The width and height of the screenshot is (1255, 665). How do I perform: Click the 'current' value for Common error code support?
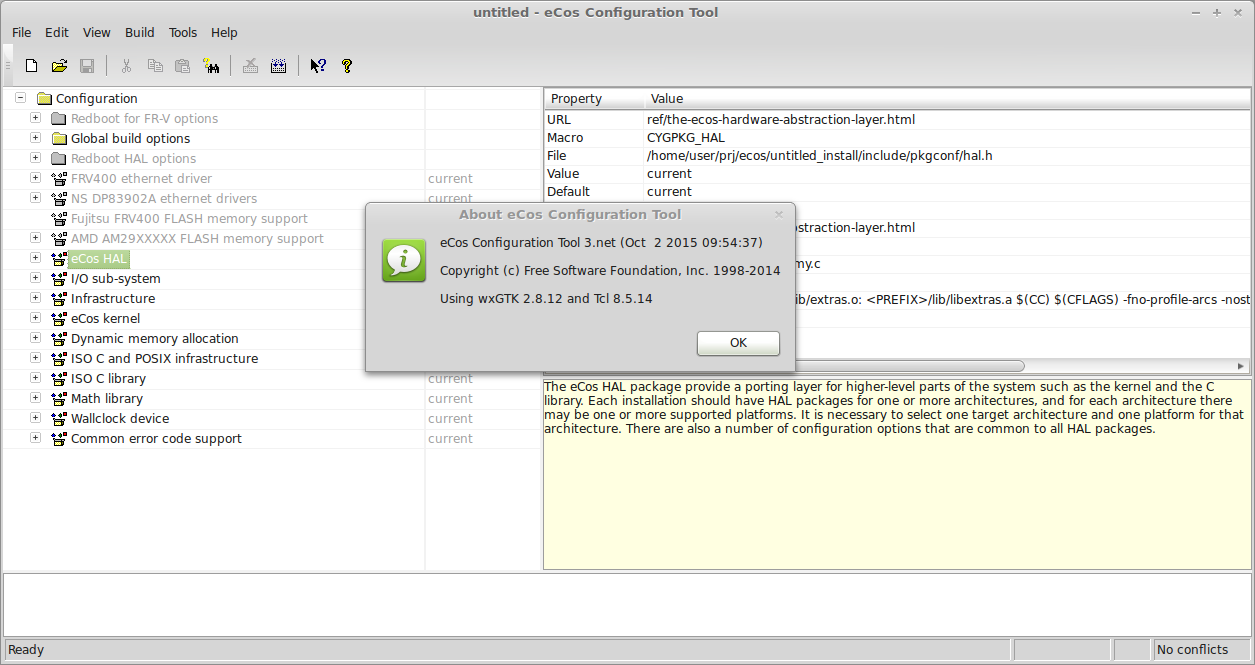pos(450,439)
